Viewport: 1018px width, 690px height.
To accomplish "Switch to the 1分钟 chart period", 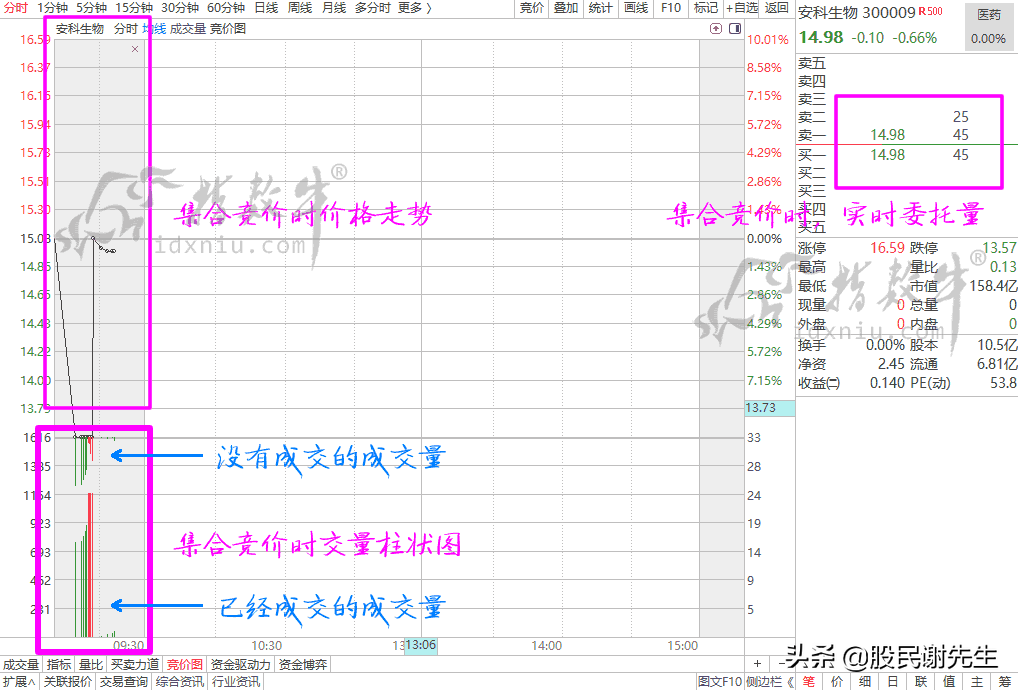I will click(x=53, y=8).
